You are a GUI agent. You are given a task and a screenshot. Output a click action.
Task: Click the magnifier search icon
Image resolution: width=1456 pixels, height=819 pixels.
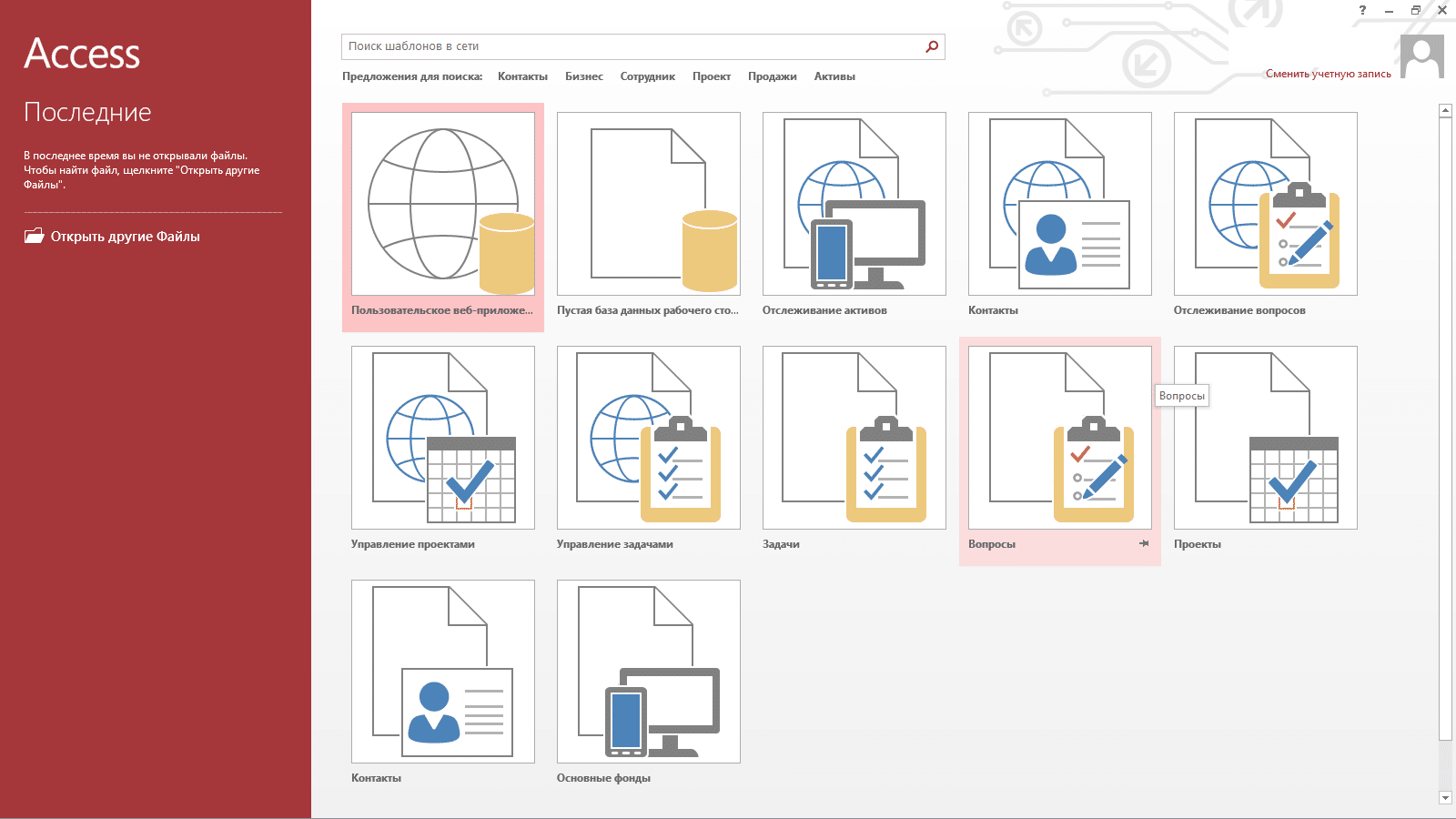932,46
